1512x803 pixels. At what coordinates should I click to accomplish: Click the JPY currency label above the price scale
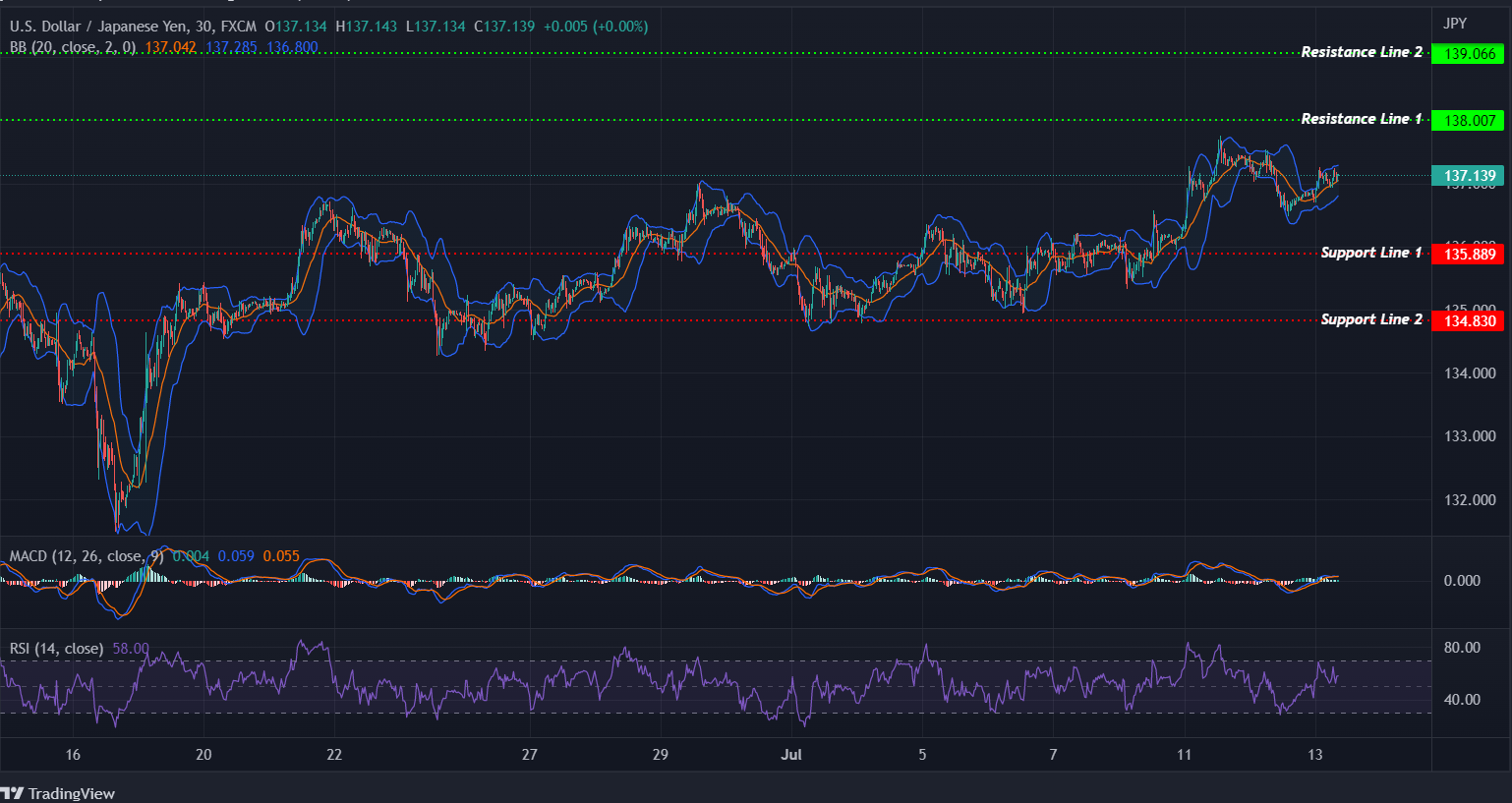tap(1453, 22)
